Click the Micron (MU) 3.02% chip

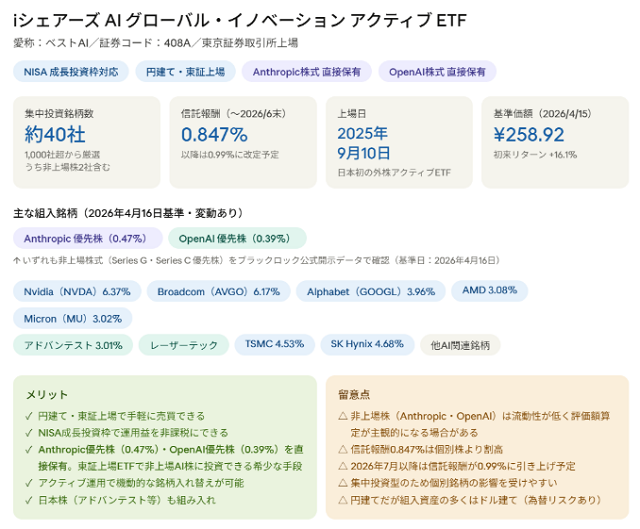coord(71,319)
